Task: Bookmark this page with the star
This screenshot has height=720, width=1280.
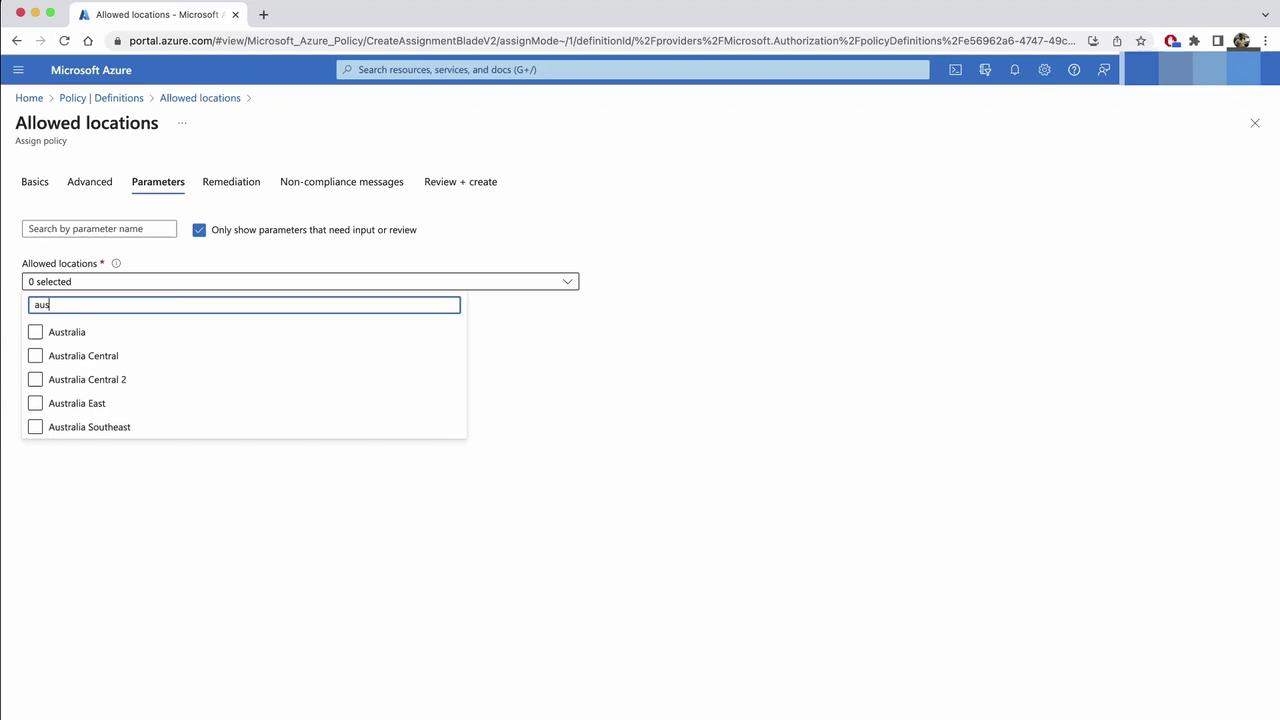Action: click(x=1141, y=41)
